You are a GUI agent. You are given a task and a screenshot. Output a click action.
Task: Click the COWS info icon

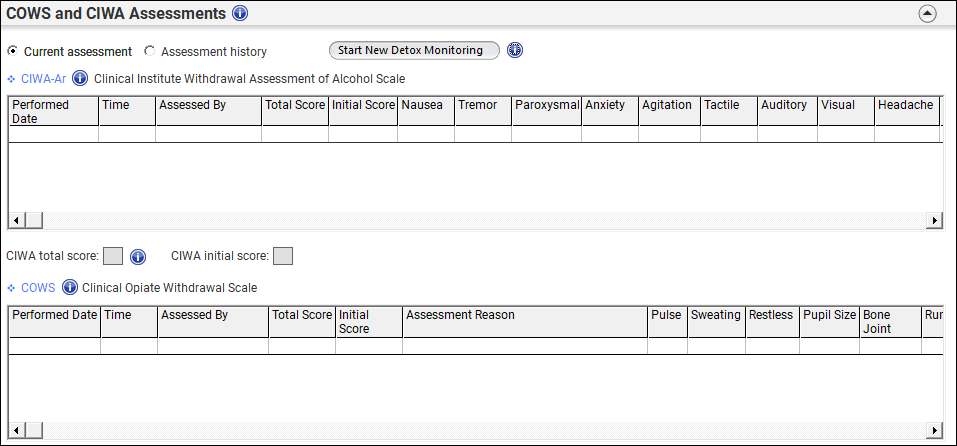click(70, 288)
